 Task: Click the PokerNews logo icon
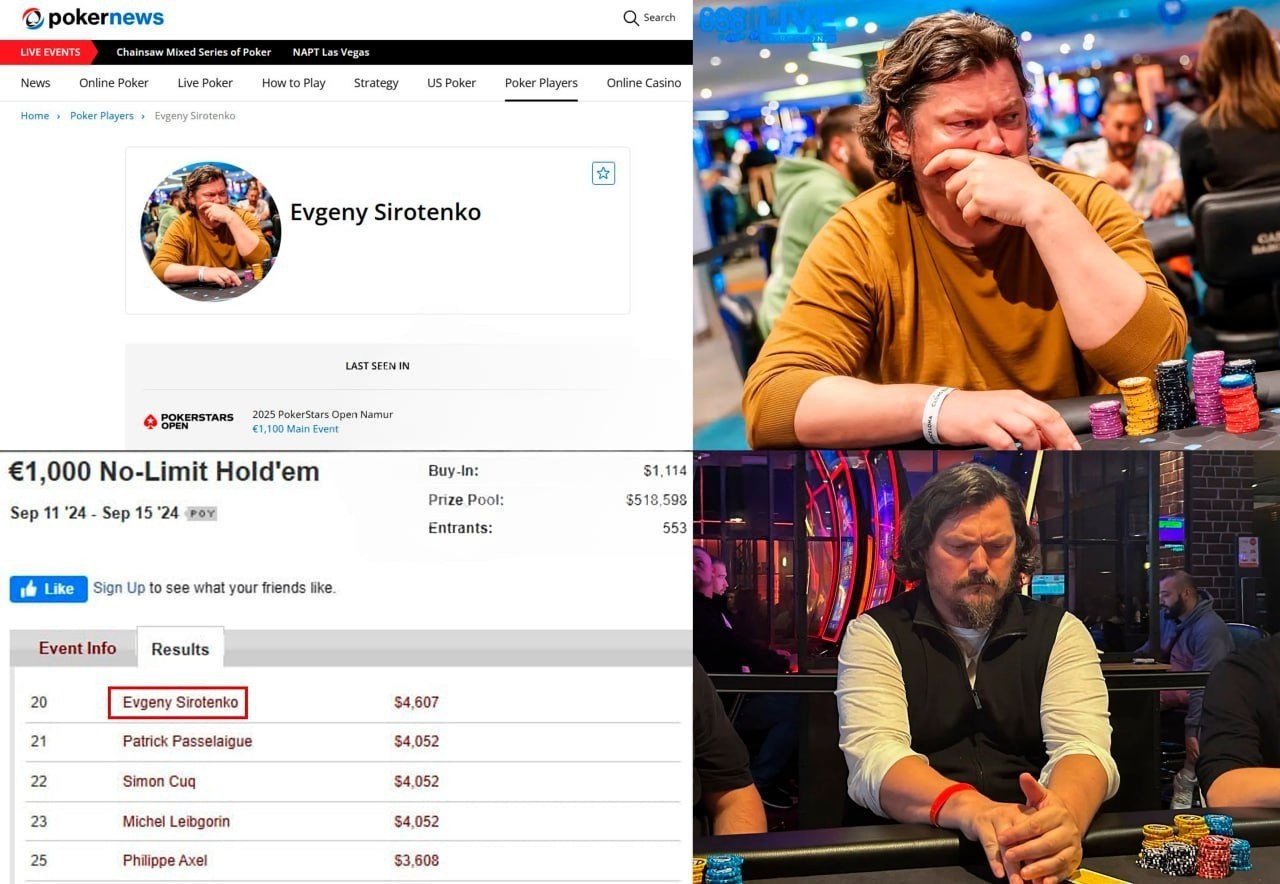[33, 18]
